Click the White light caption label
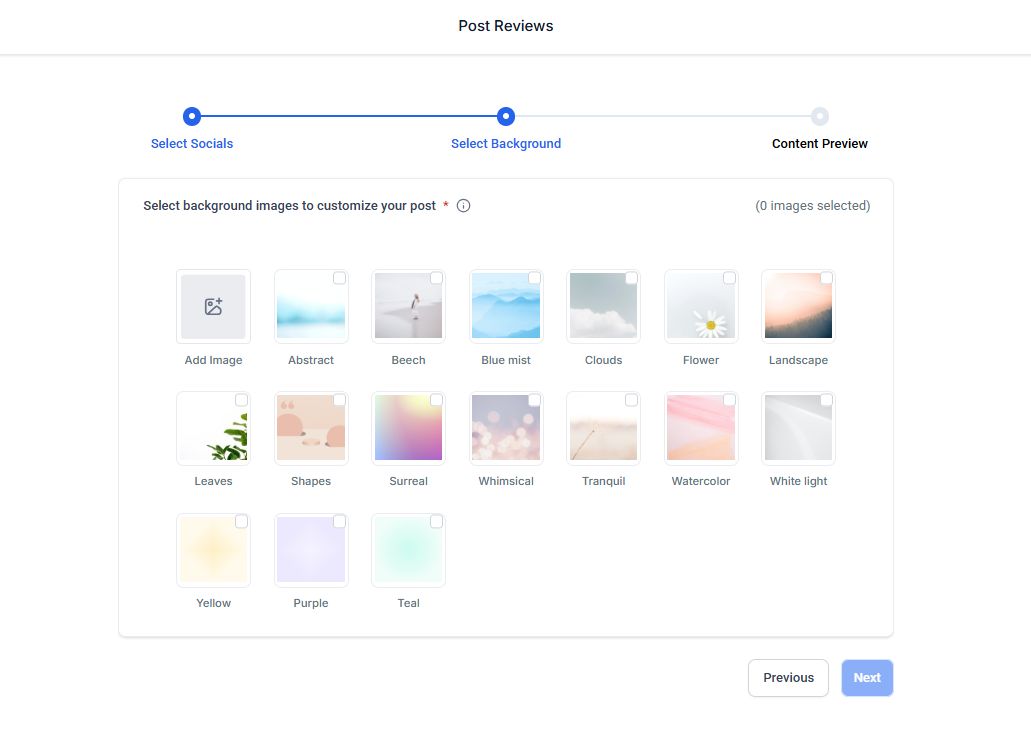This screenshot has height=753, width=1031. click(798, 481)
